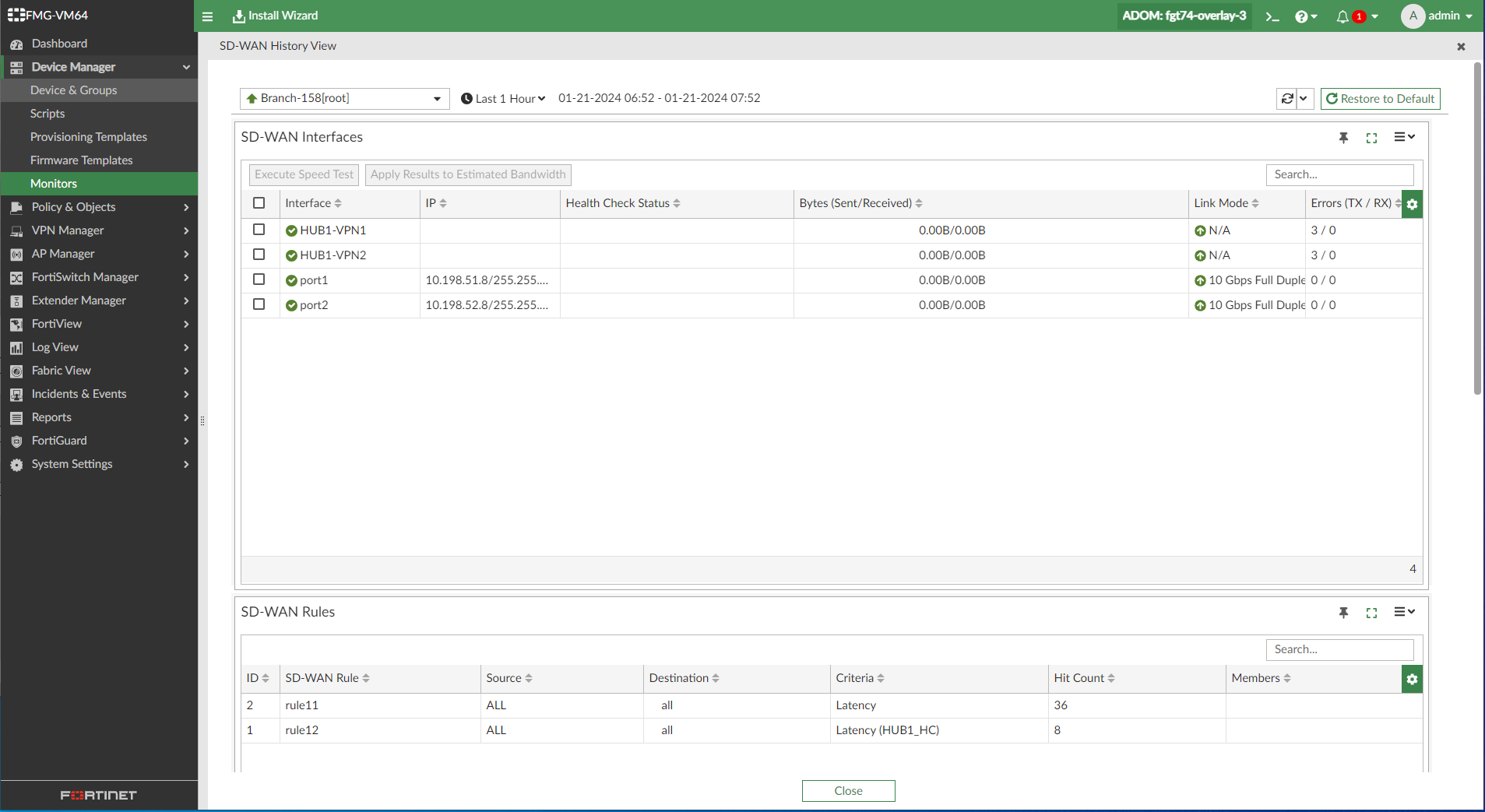Toggle the select-all interfaces header checkbox
Image resolution: width=1485 pixels, height=812 pixels.
[259, 203]
